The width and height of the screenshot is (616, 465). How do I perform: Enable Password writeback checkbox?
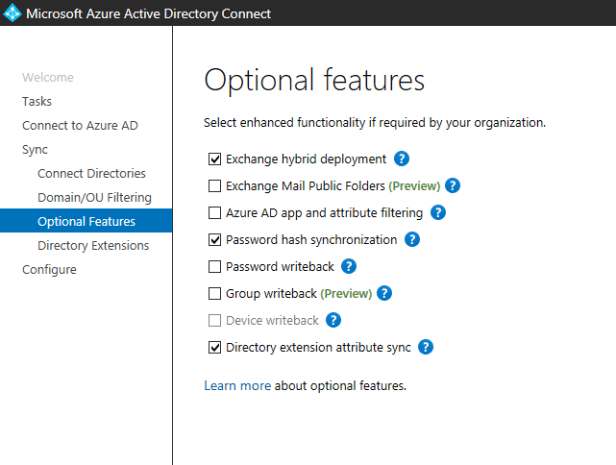[215, 267]
